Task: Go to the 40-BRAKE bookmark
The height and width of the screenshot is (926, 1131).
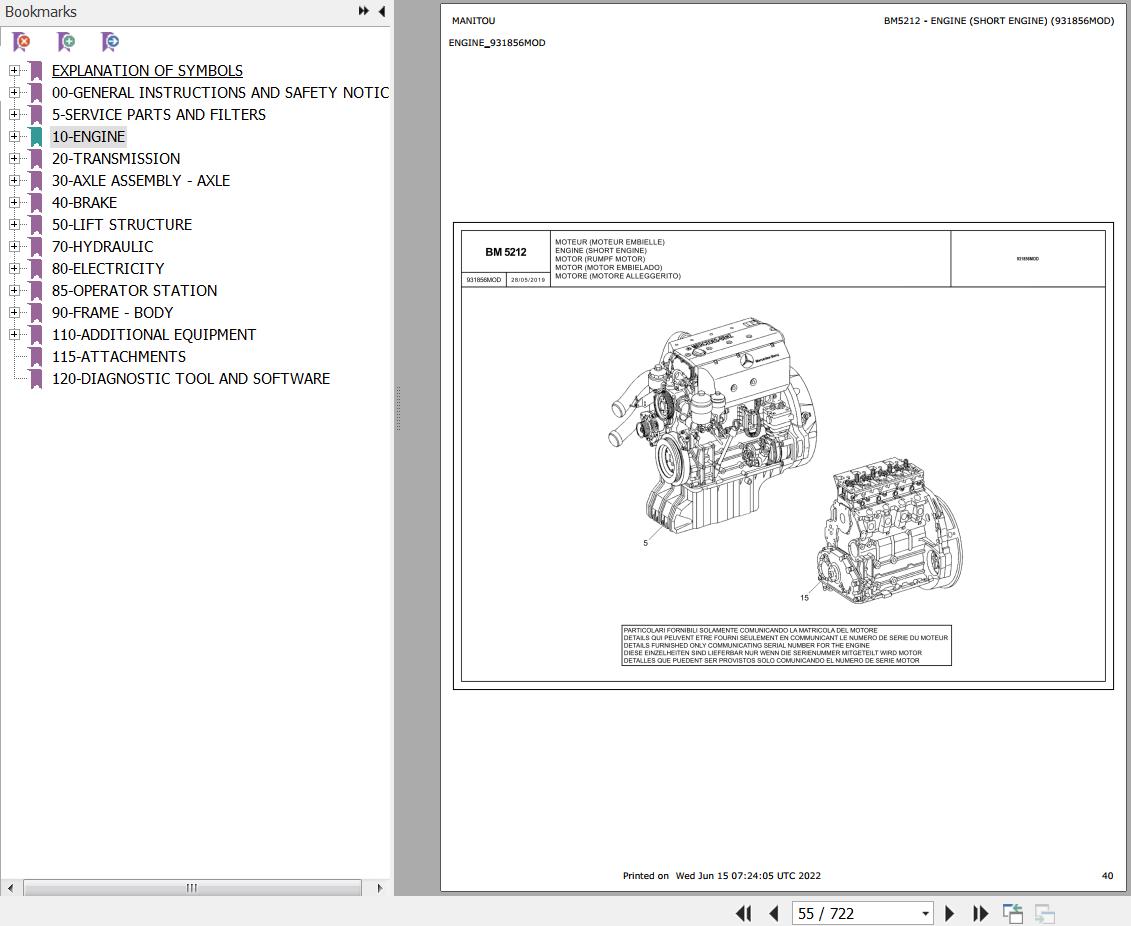Action: [x=84, y=203]
